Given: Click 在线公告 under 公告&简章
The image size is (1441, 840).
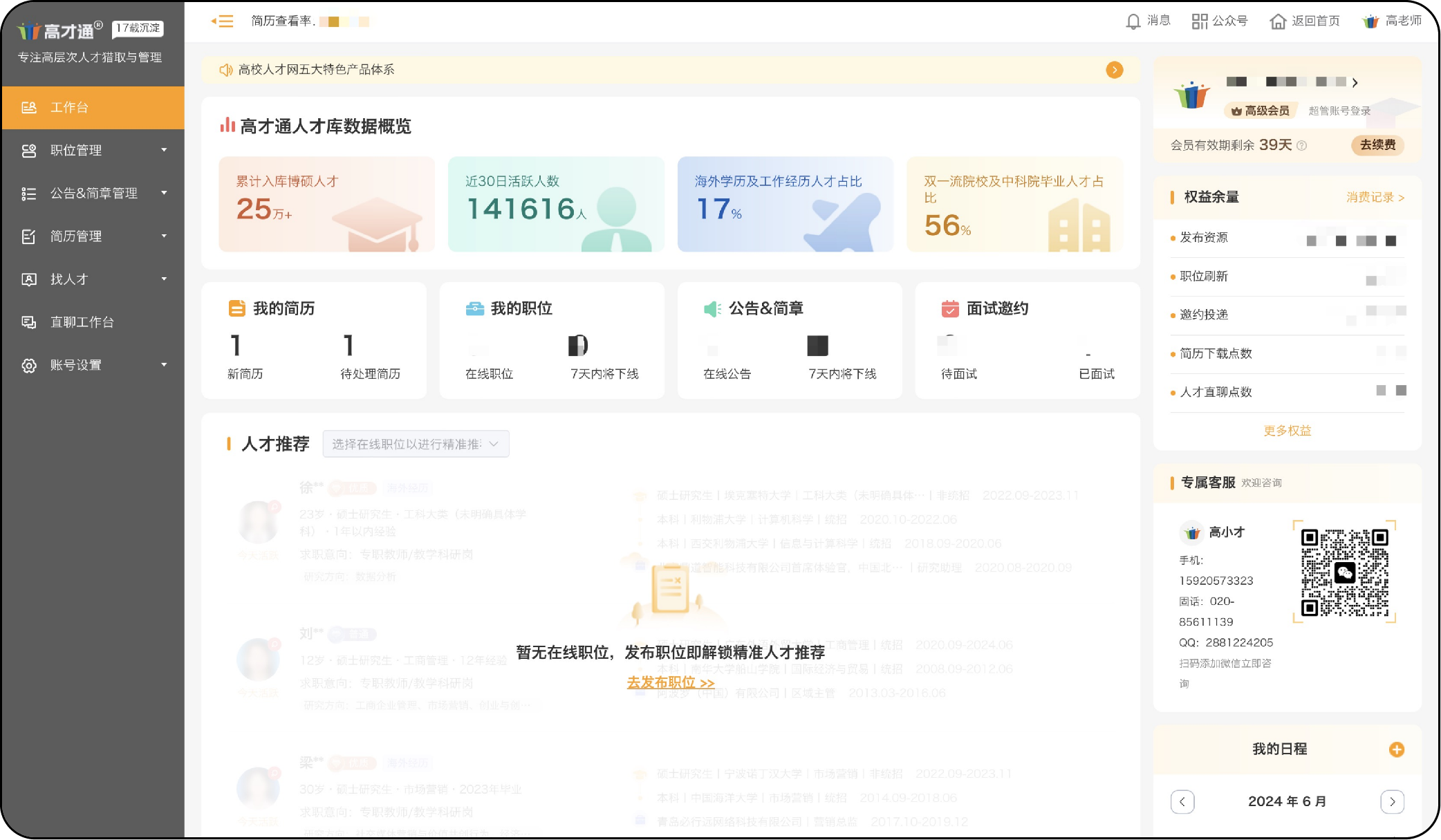Looking at the screenshot, I should pos(727,374).
